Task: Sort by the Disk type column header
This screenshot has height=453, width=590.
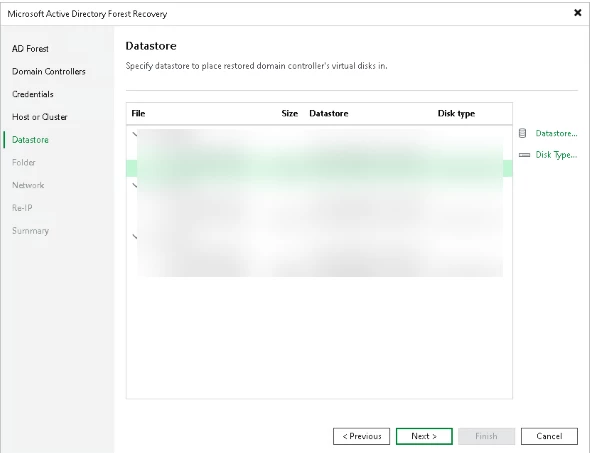Action: 456,114
